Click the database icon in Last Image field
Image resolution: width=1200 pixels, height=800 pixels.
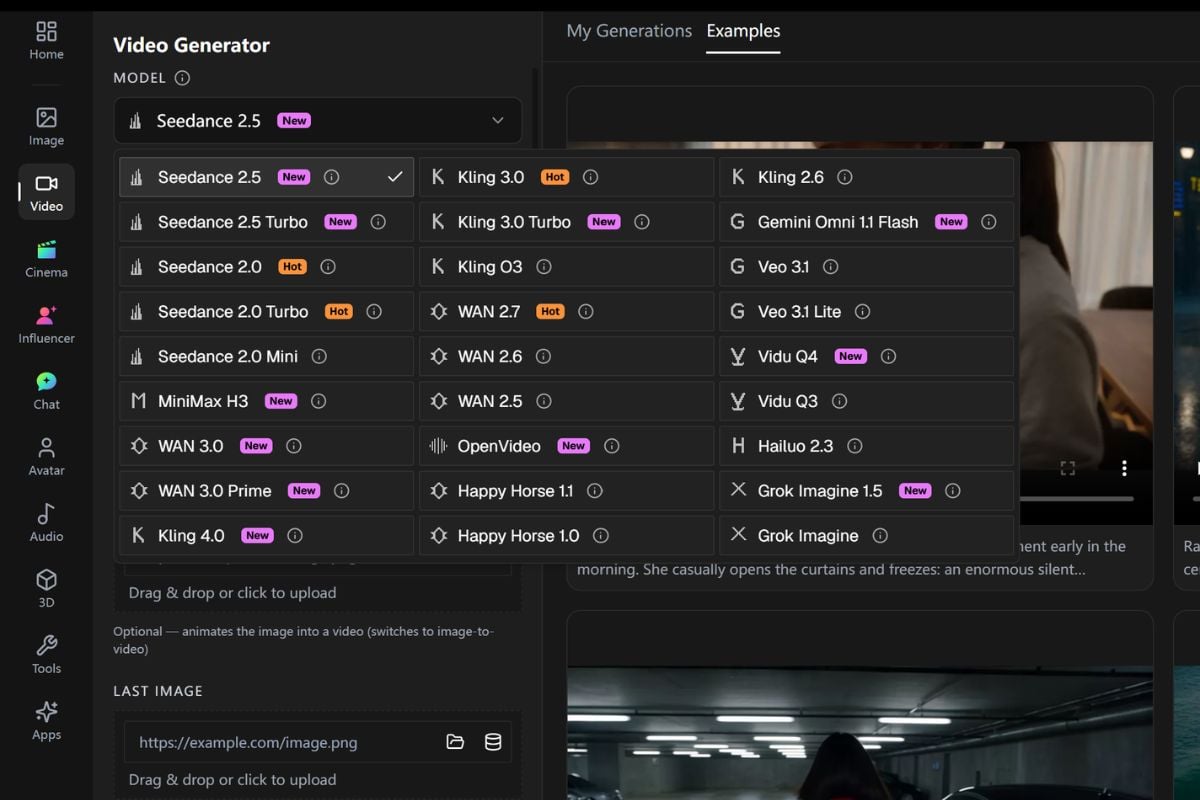(x=493, y=742)
